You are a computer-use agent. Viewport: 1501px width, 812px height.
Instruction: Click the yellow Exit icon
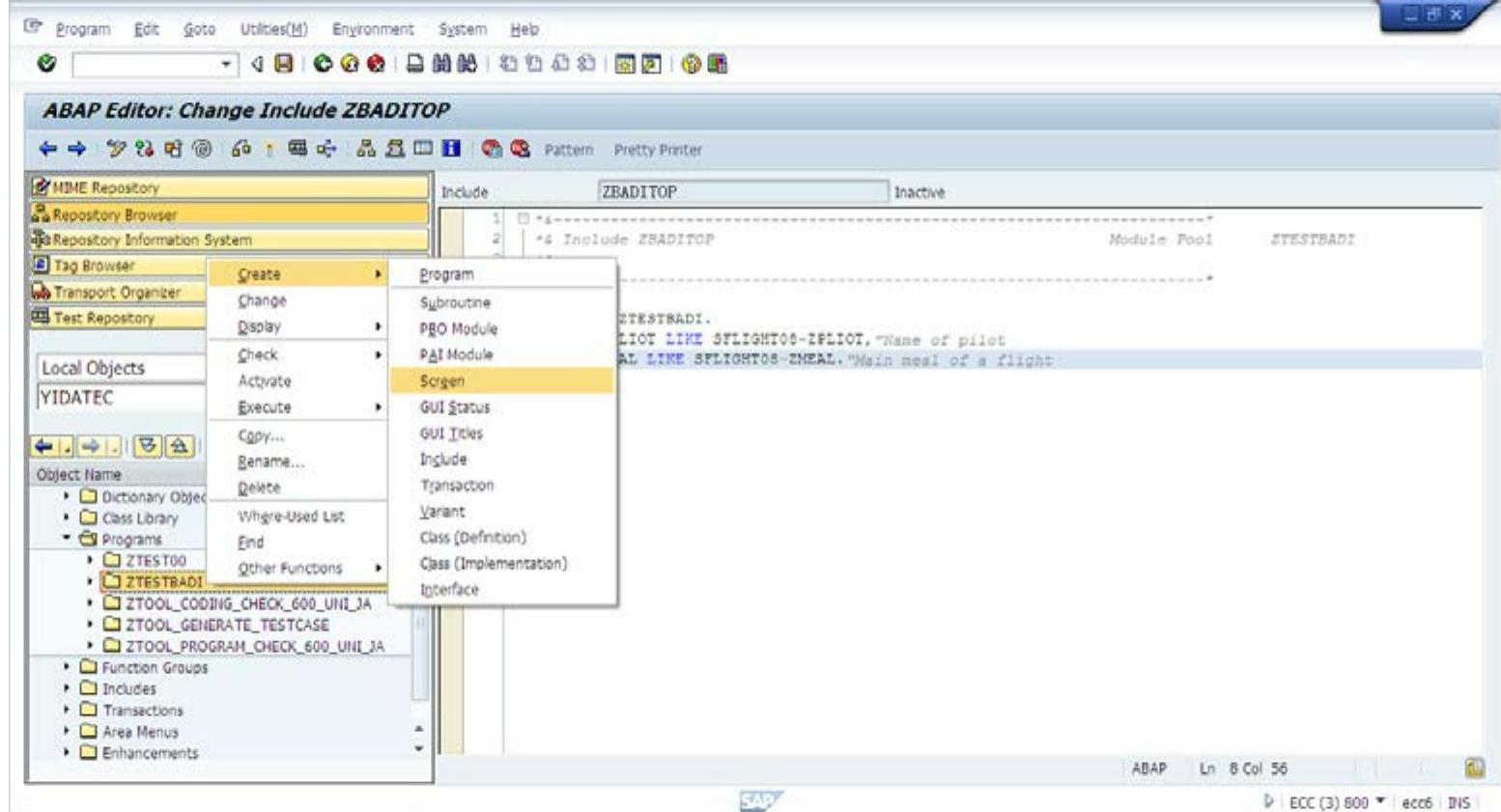click(x=350, y=65)
